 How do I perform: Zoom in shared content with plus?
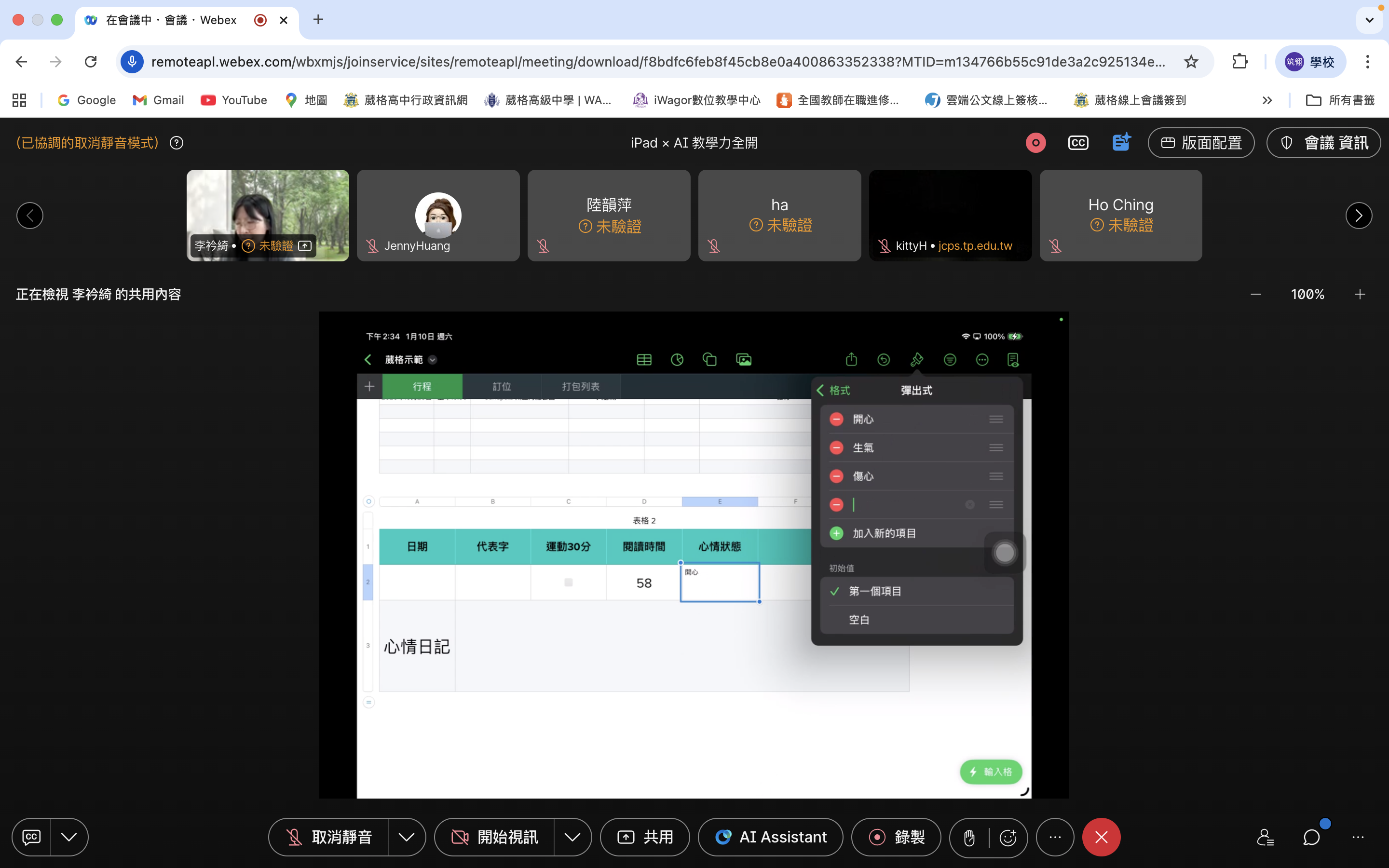(1360, 295)
